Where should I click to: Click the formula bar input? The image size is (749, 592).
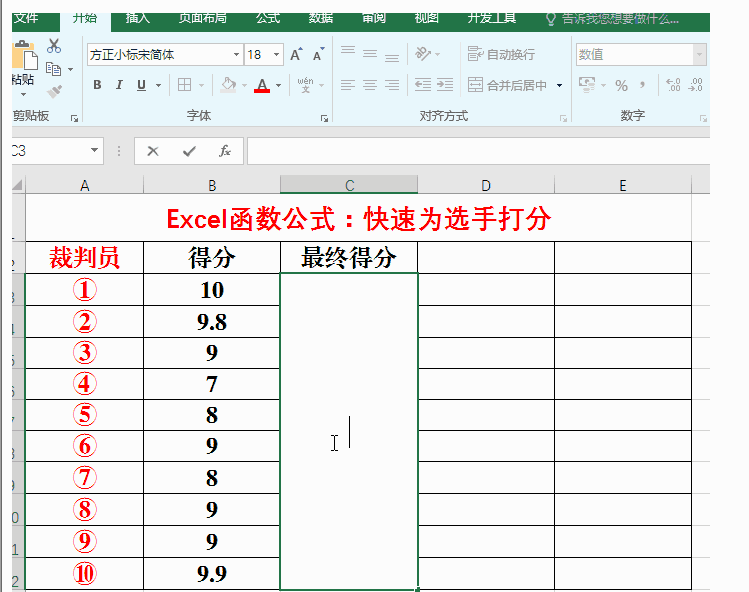478,151
